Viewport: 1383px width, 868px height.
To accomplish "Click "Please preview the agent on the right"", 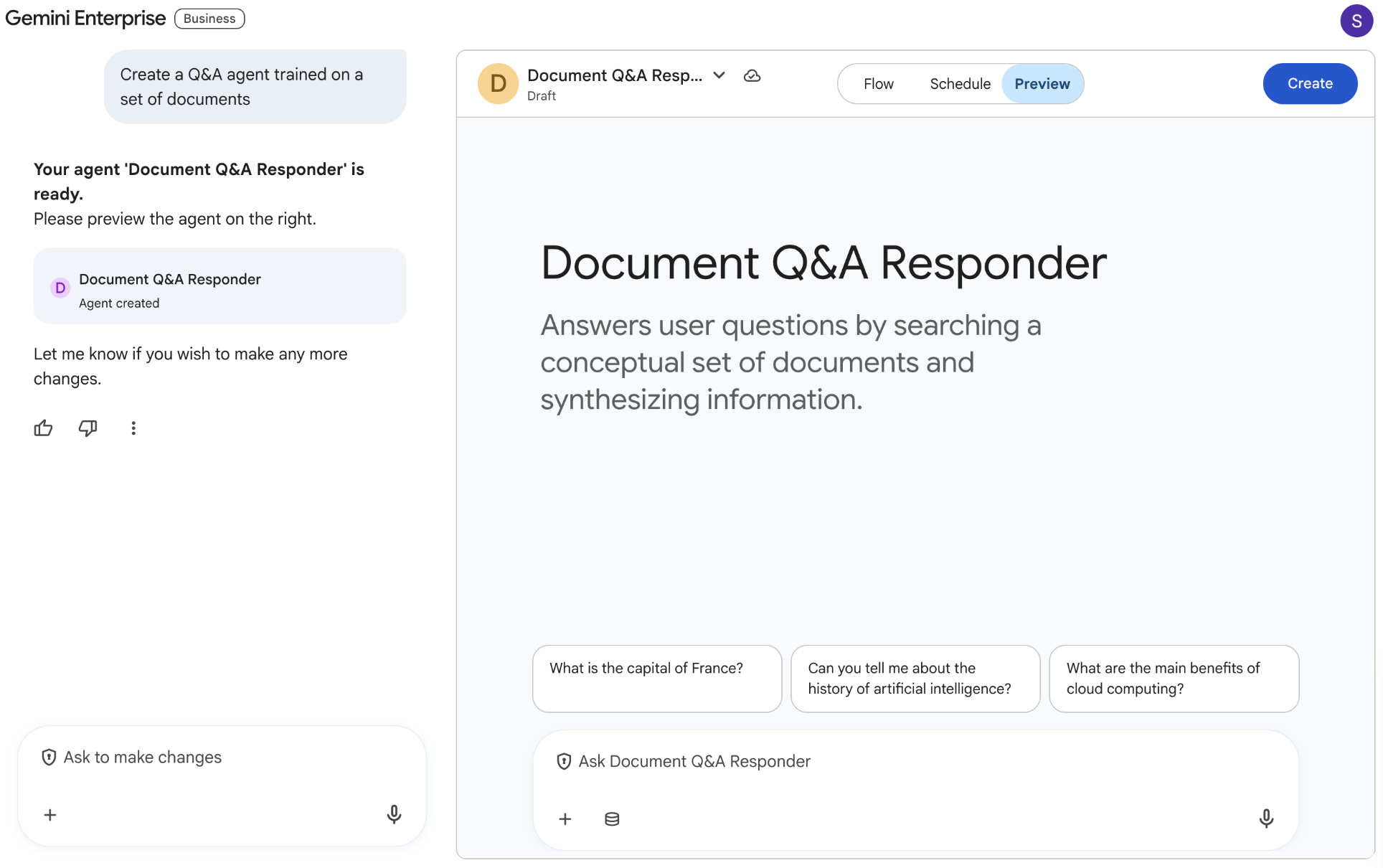I will [x=175, y=219].
